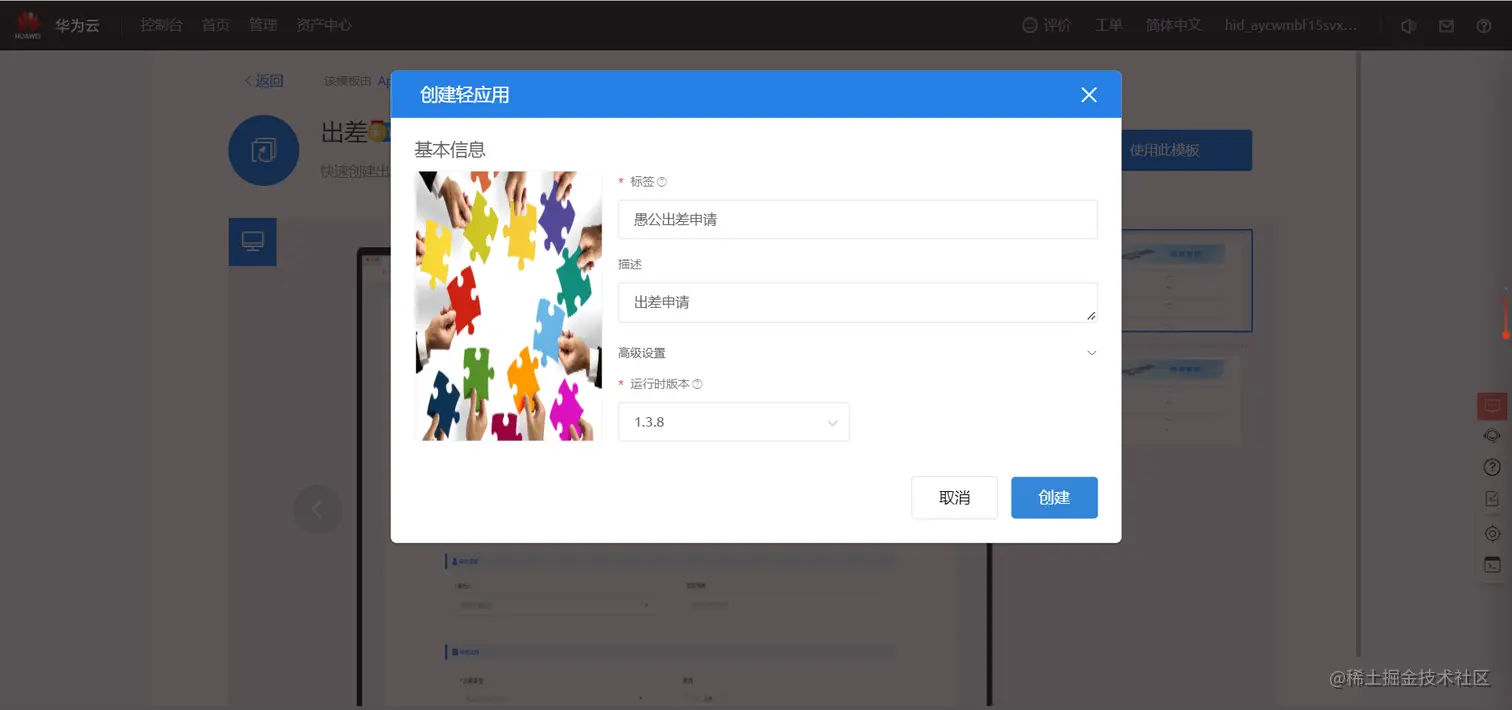1512x710 pixels.
Task: Collapse the 高级设置 section
Action: coord(1091,353)
